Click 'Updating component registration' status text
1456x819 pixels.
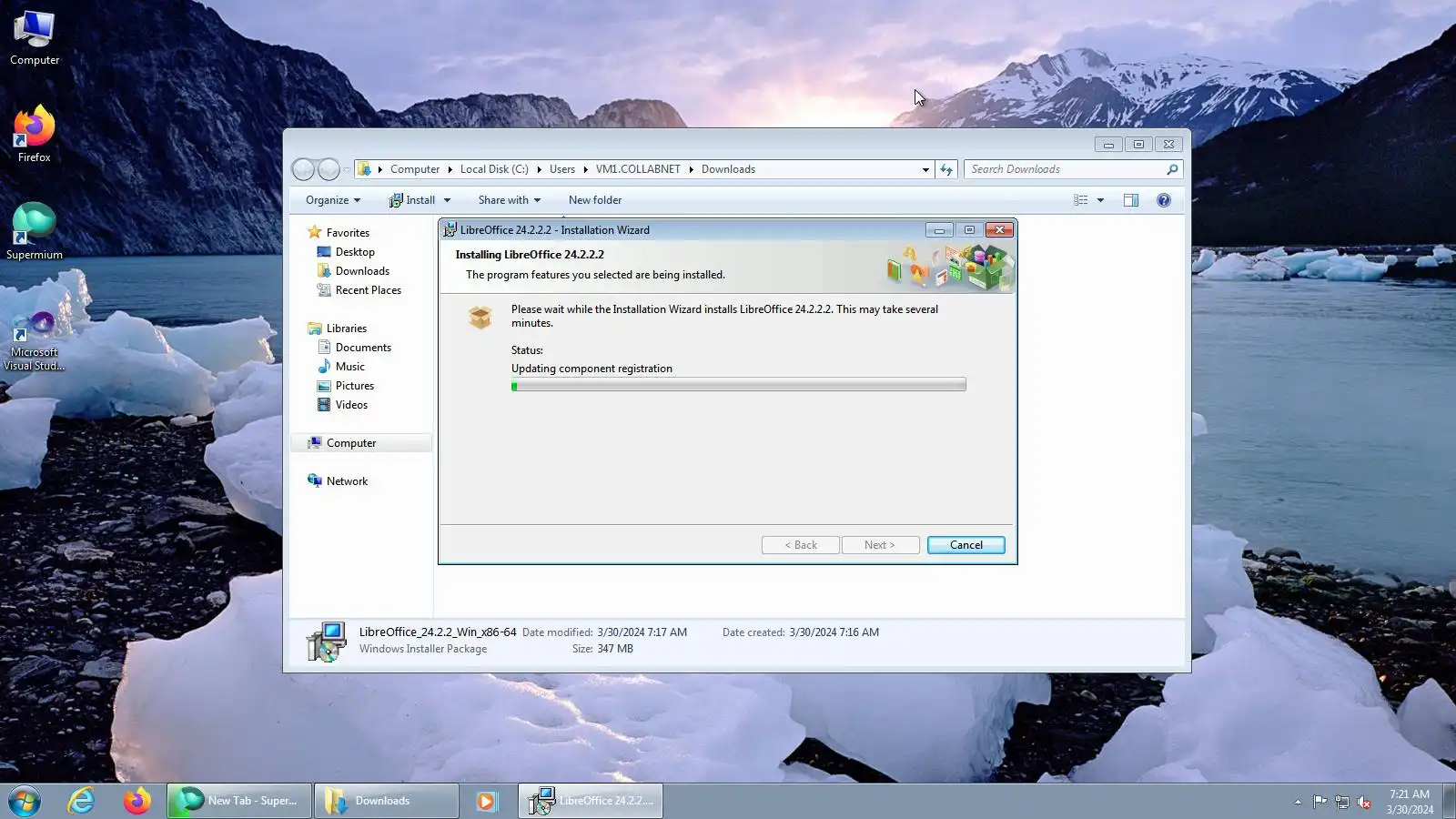click(x=591, y=369)
